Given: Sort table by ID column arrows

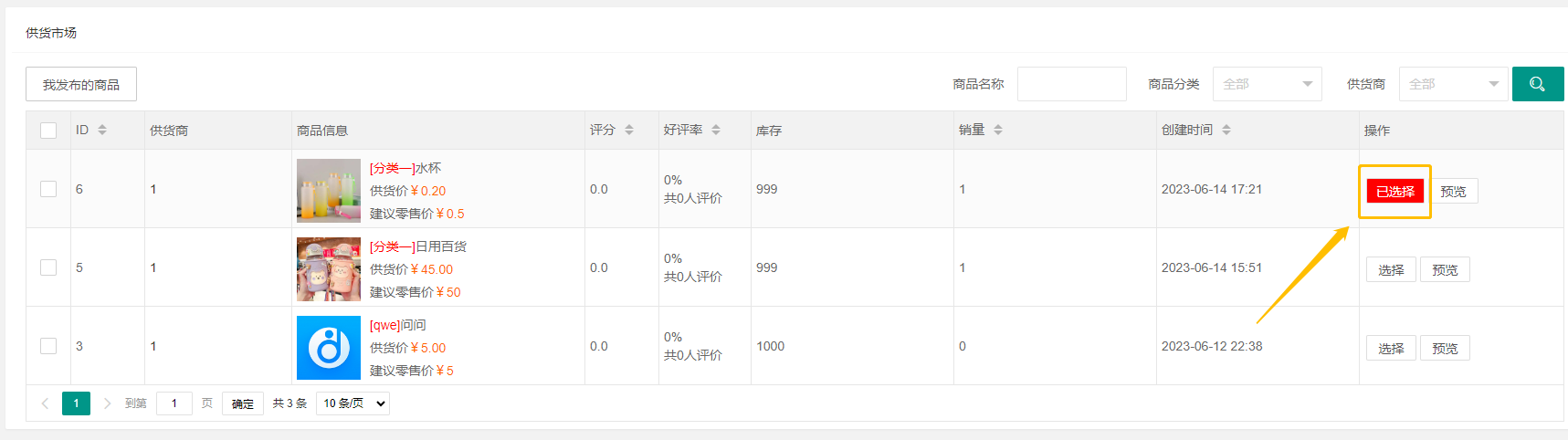Looking at the screenshot, I should (x=102, y=131).
